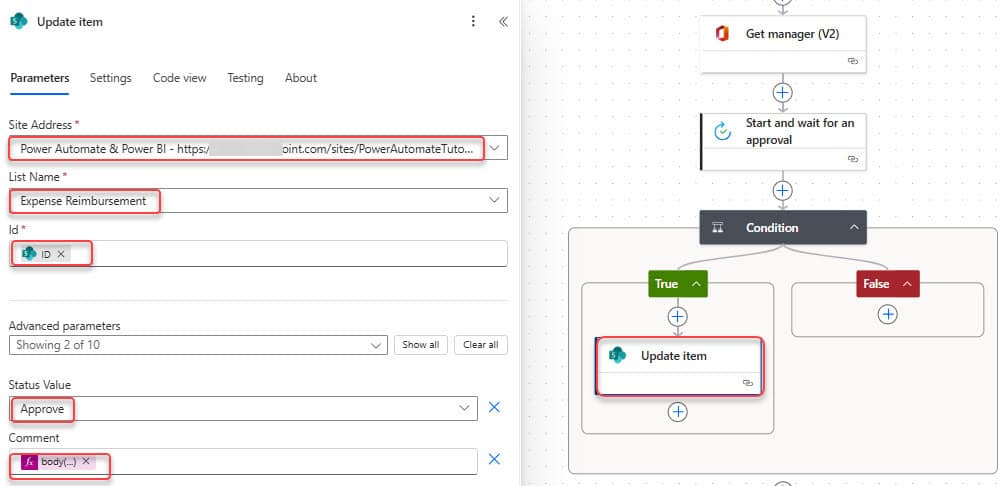Collapse the Condition block
The height and width of the screenshot is (486, 1004).
[854, 227]
